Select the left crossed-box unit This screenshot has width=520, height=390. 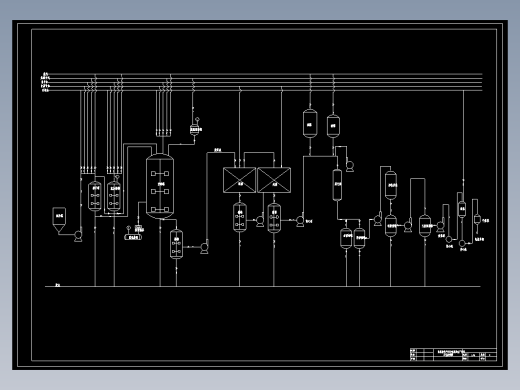point(239,180)
